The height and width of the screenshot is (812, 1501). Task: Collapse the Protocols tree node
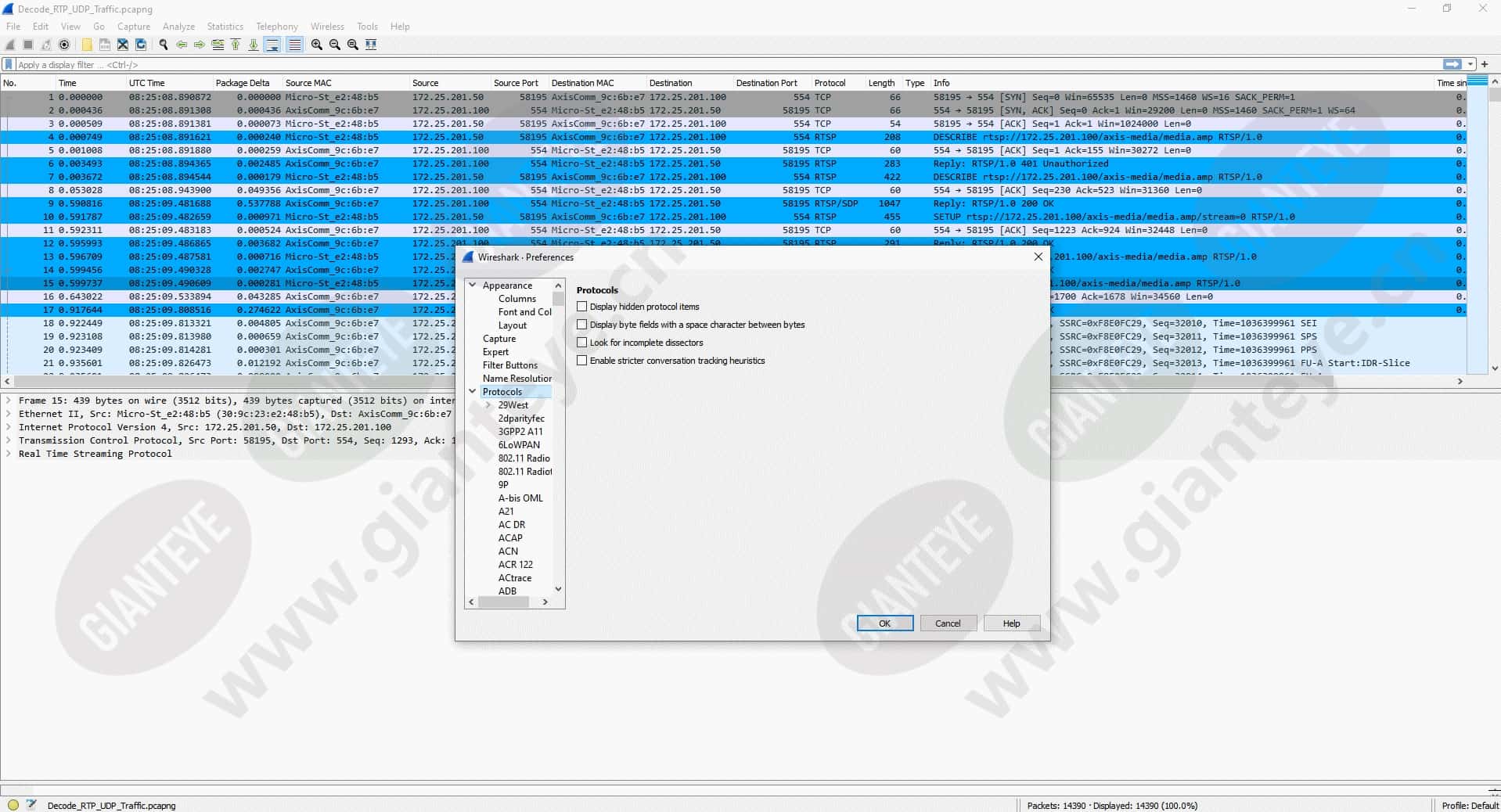(473, 391)
